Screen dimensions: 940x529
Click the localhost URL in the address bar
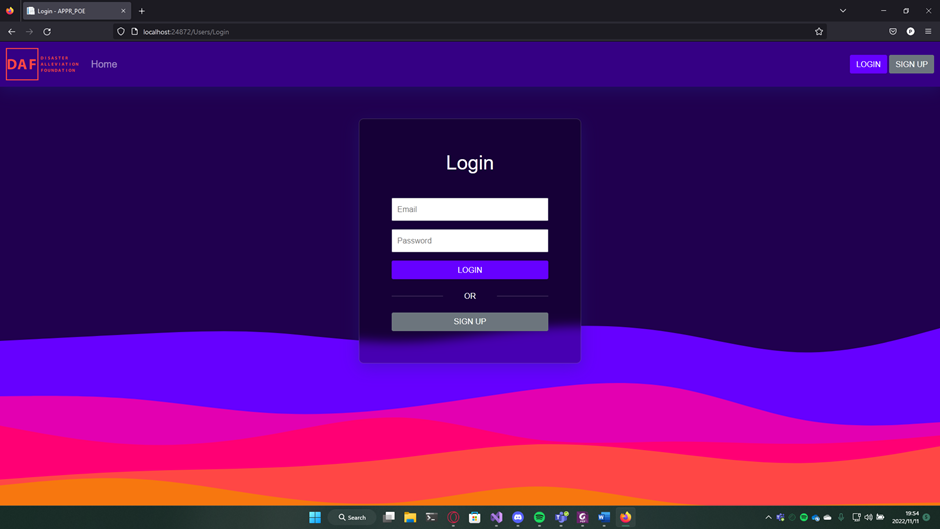pyautogui.click(x=186, y=32)
